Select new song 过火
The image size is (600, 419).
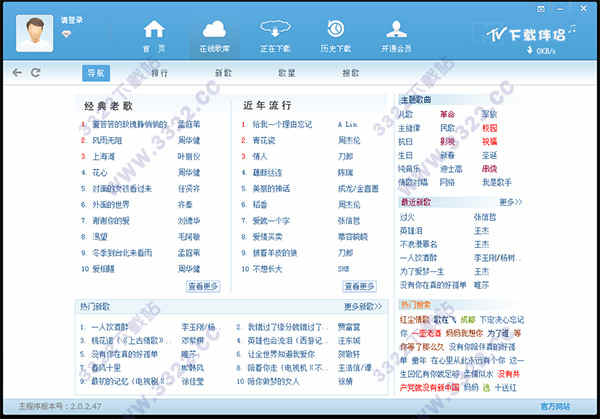tap(407, 217)
